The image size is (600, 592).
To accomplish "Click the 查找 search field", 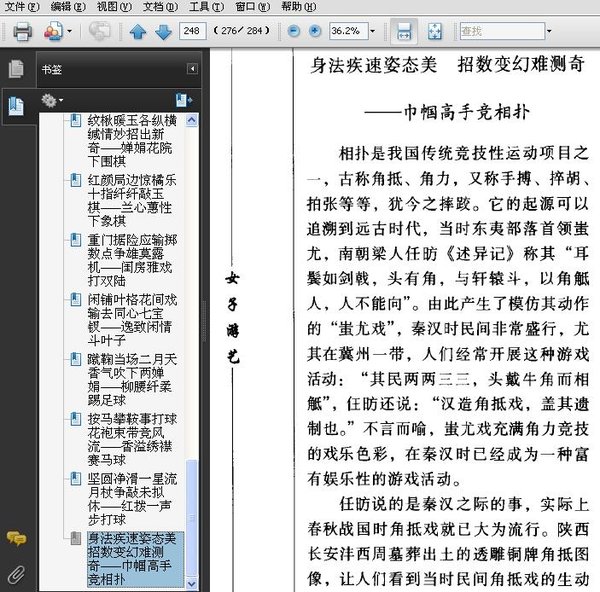I will tap(502, 31).
